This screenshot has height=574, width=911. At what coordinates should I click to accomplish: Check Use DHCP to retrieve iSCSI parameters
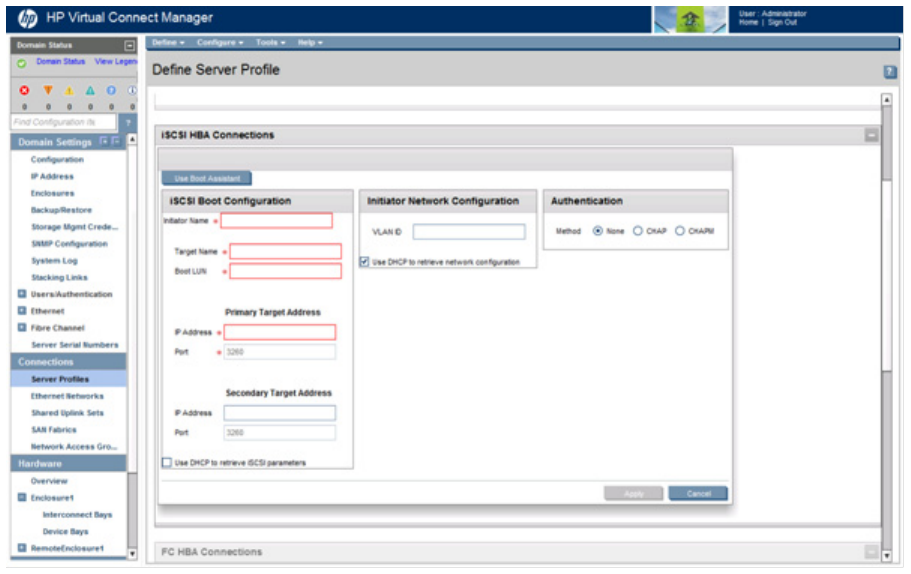167,462
